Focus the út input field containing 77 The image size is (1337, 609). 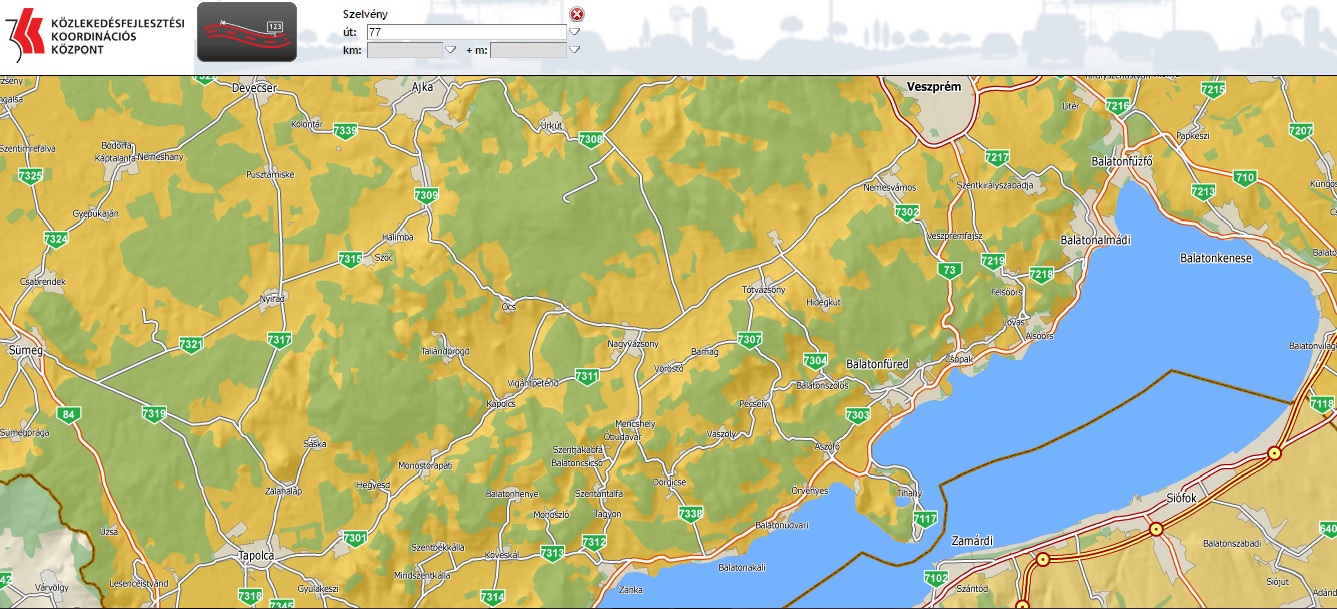466,32
